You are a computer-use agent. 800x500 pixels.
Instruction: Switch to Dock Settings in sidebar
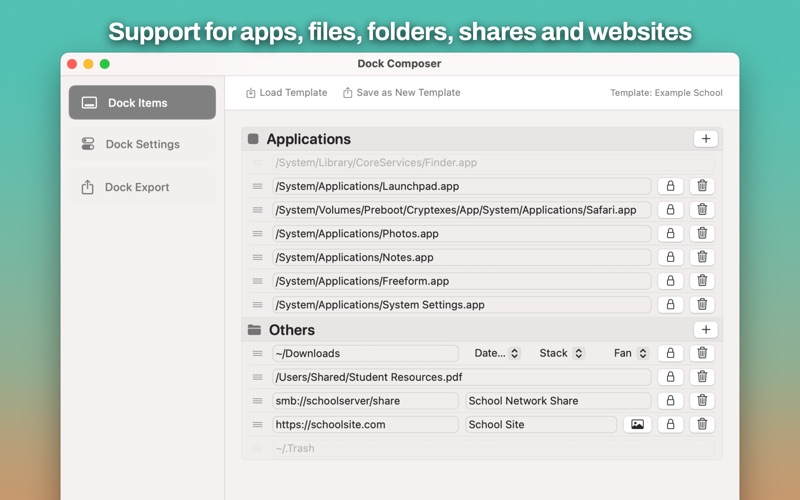142,144
